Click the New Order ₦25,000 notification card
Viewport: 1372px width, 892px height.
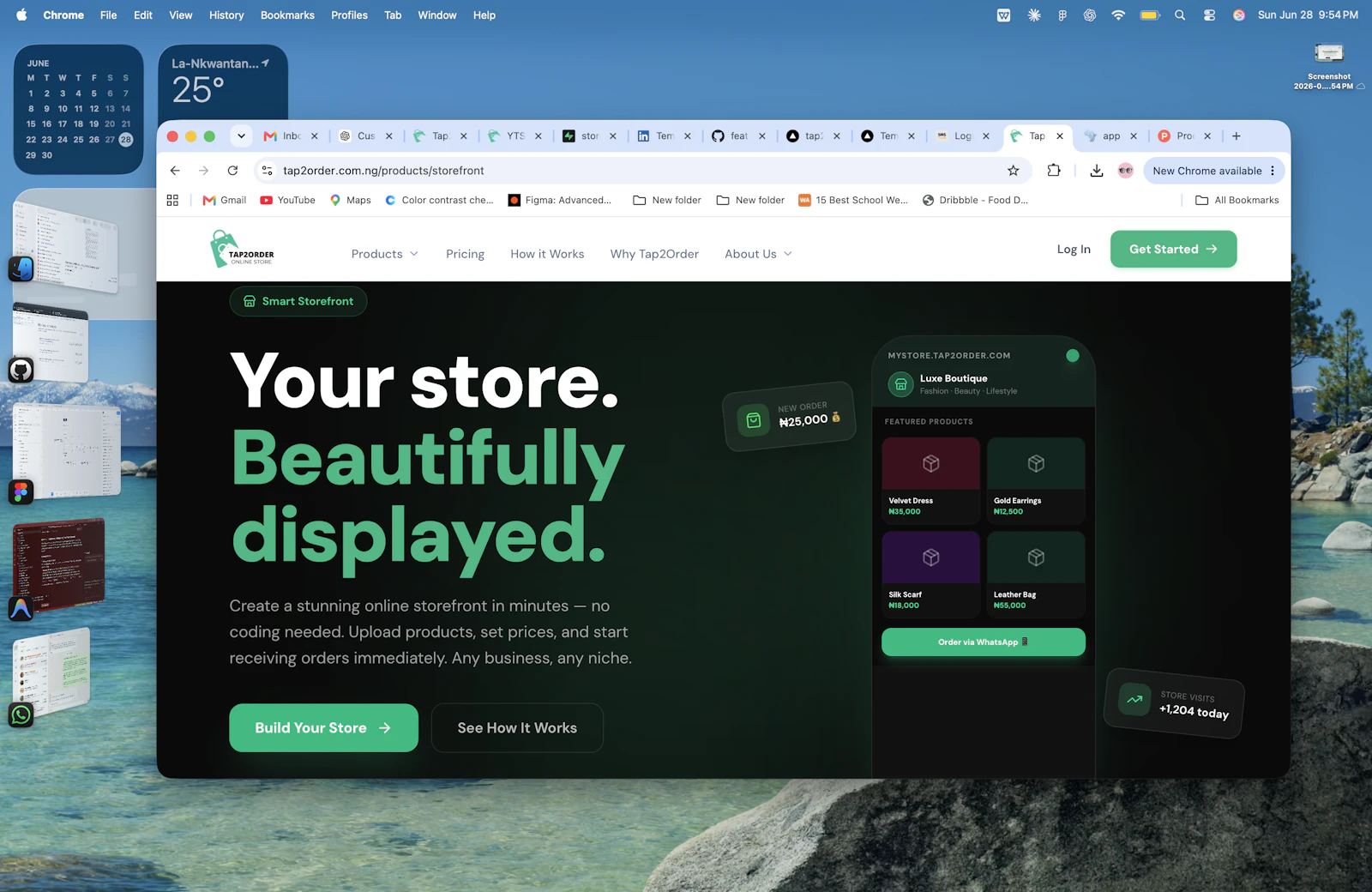coord(789,416)
